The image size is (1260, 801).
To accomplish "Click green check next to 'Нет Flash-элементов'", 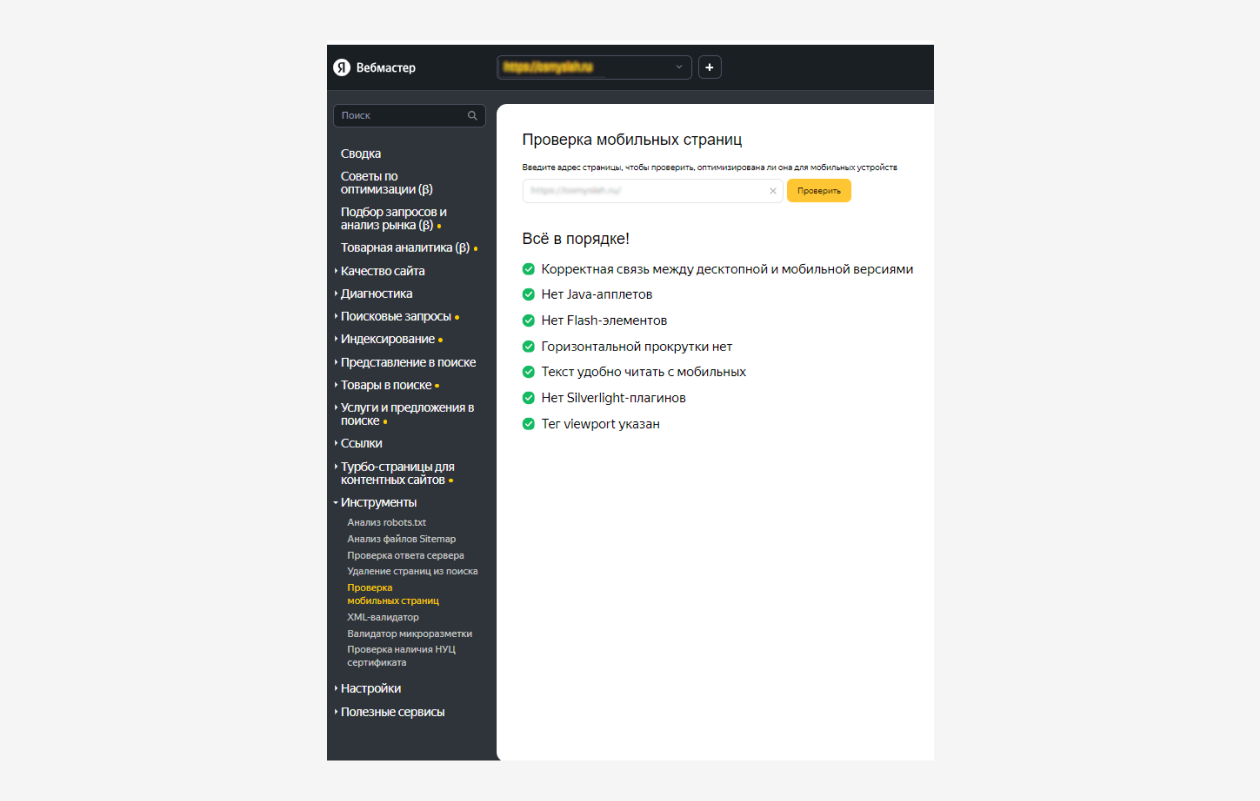I will pyautogui.click(x=529, y=321).
